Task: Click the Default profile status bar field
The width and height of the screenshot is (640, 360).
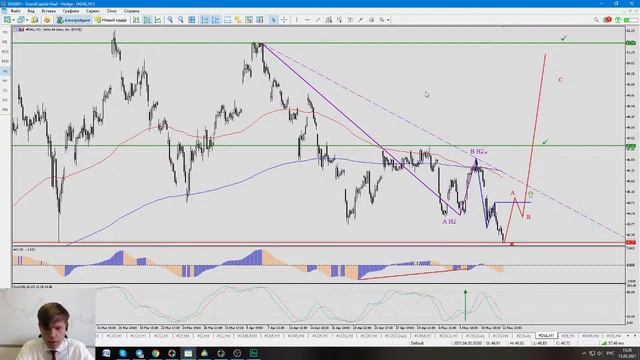Action: pyautogui.click(x=417, y=343)
